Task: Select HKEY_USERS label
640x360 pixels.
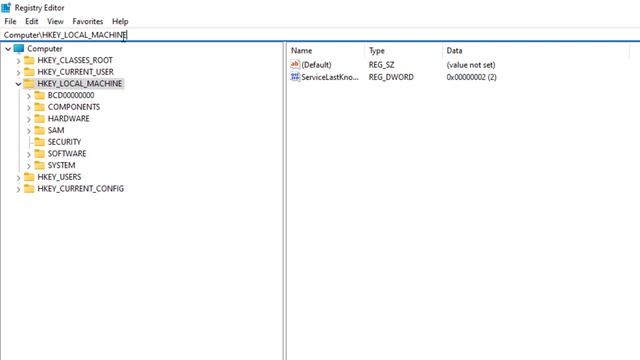Action: click(x=59, y=177)
